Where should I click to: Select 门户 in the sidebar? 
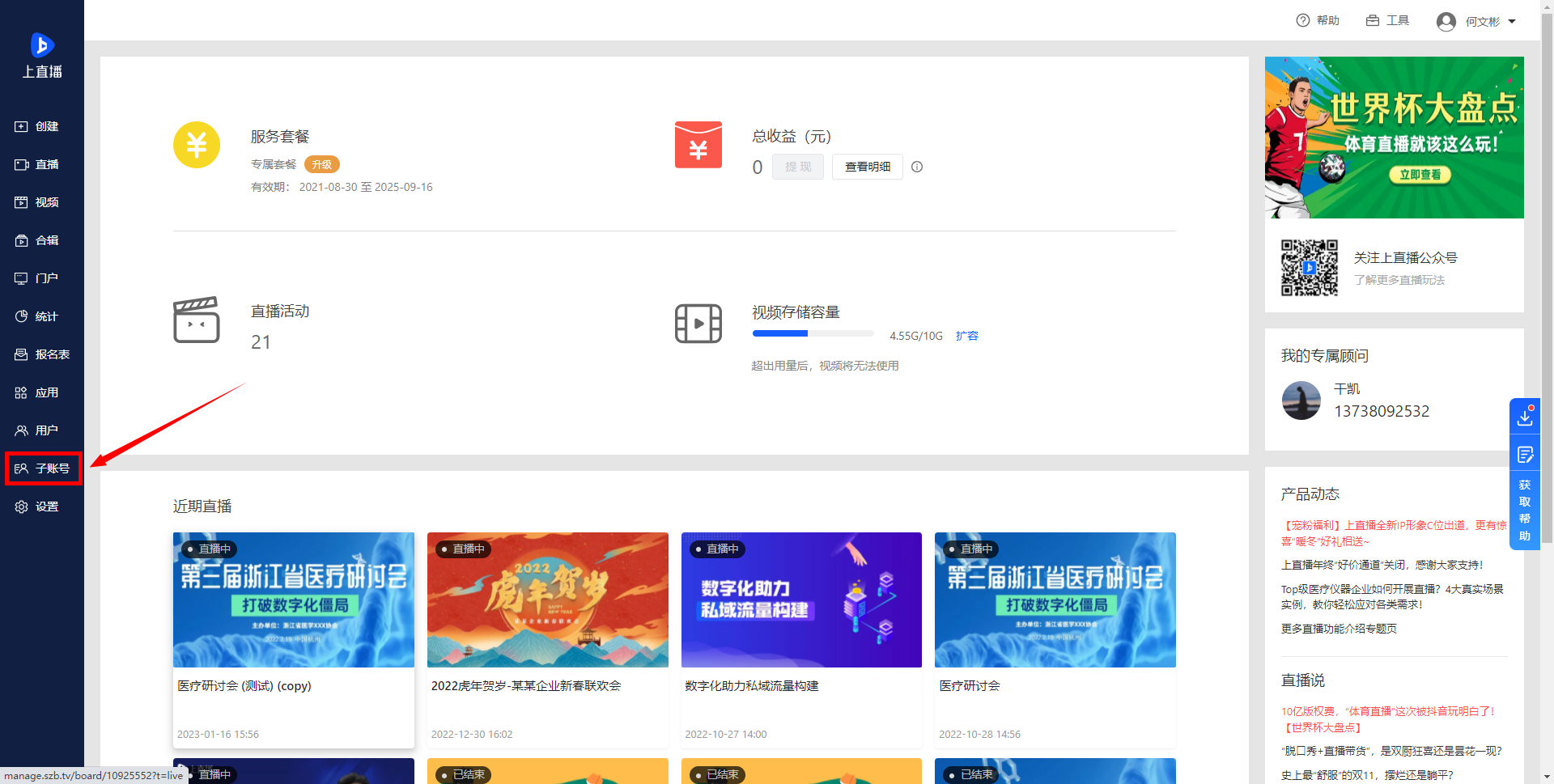tap(37, 278)
